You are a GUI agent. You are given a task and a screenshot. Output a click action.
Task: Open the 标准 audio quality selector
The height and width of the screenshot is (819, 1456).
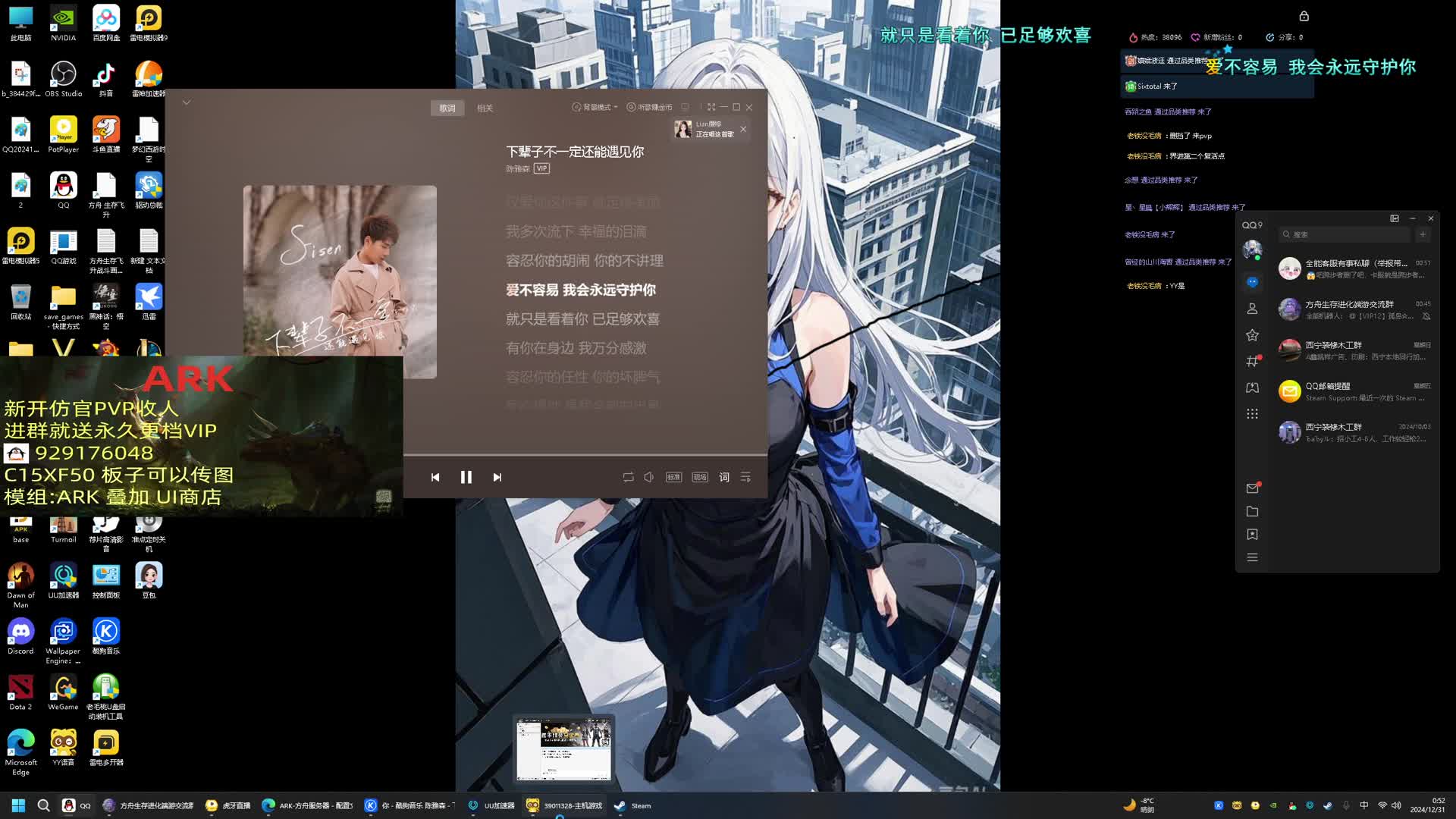(x=673, y=477)
